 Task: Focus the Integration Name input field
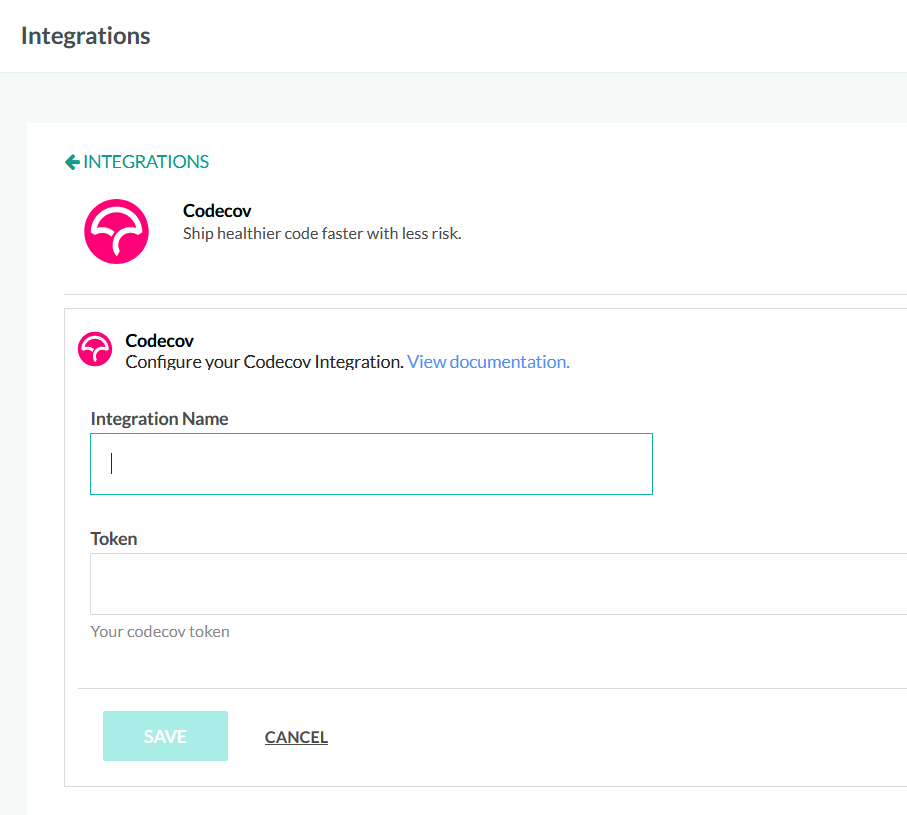tap(371, 464)
